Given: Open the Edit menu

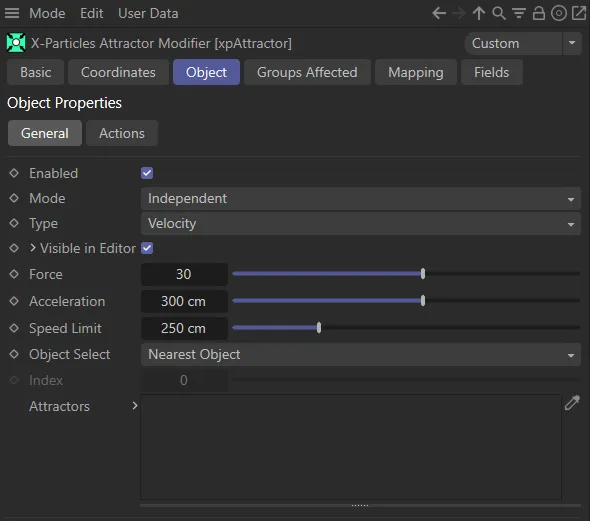Looking at the screenshot, I should (91, 14).
